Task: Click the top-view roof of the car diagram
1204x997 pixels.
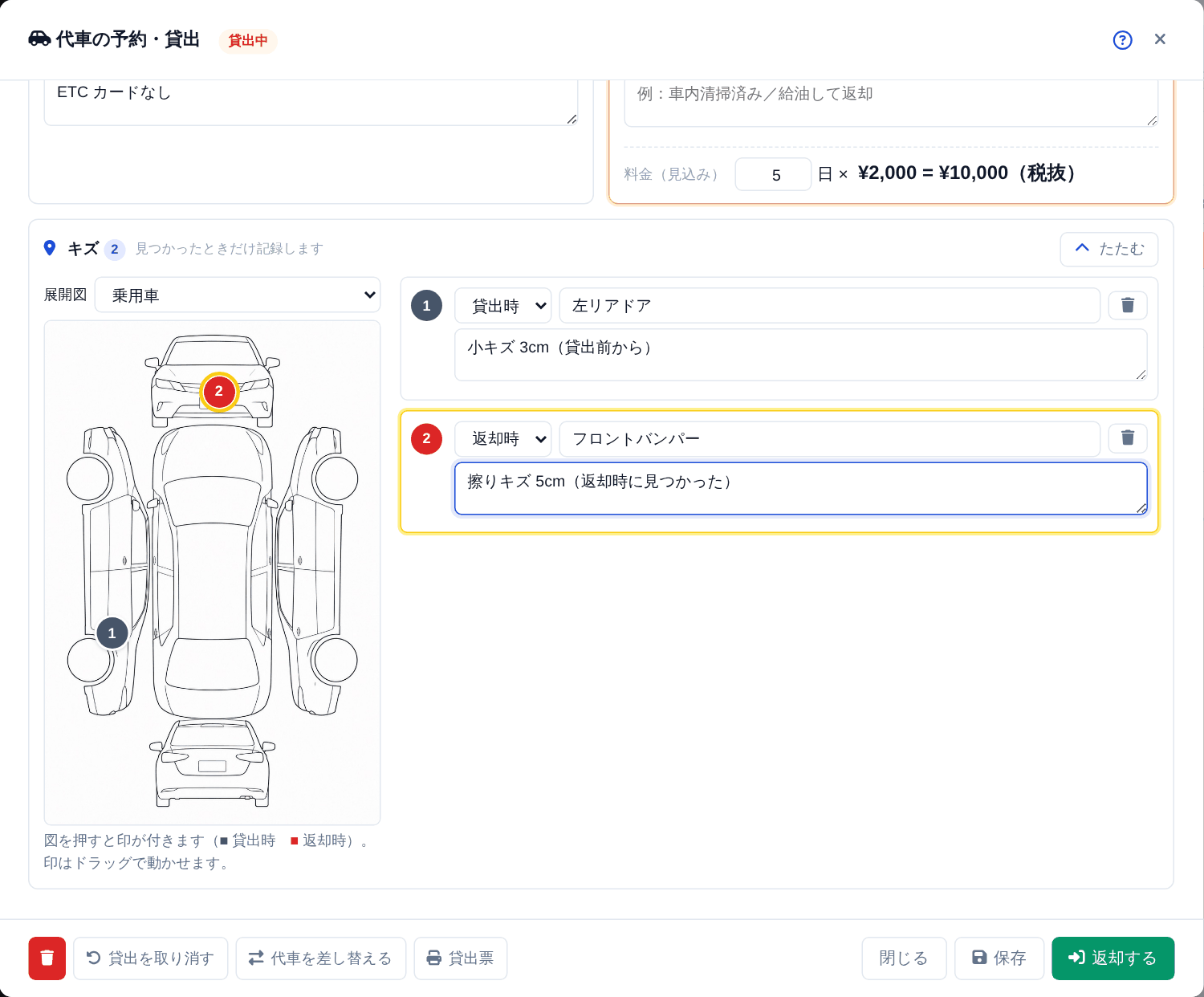Action: (x=212, y=571)
